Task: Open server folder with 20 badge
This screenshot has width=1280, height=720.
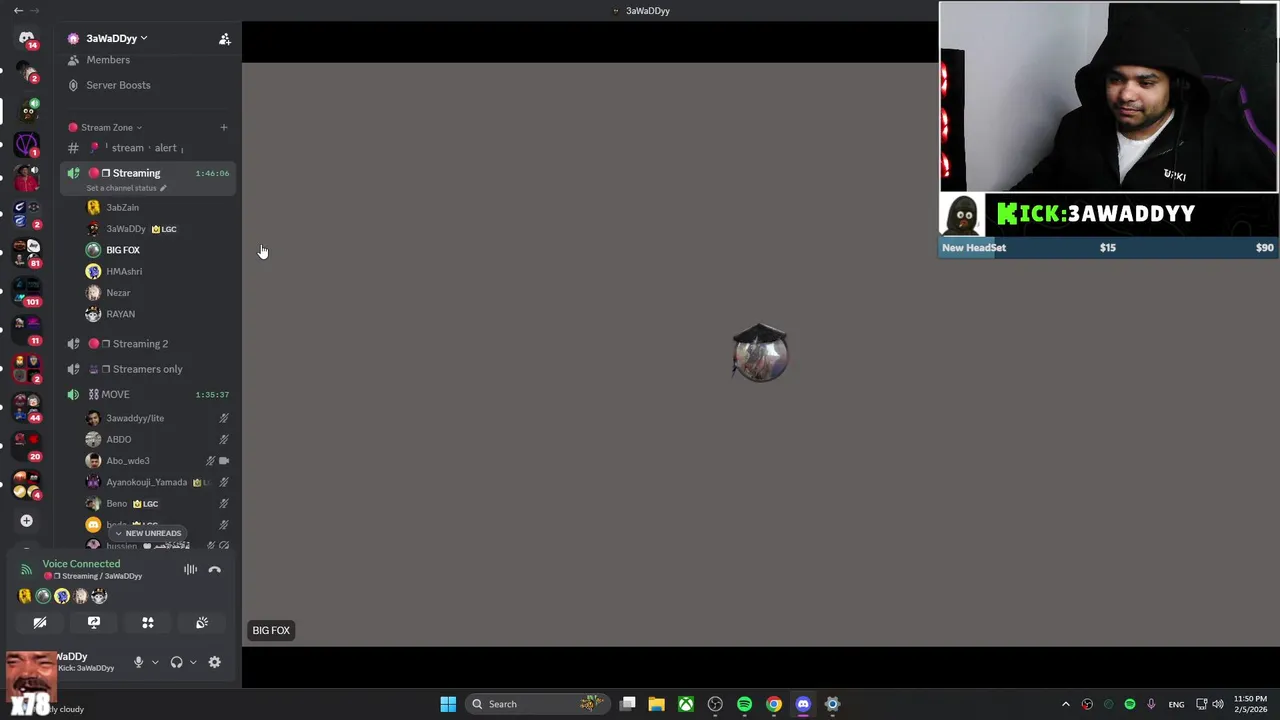Action: (x=26, y=446)
